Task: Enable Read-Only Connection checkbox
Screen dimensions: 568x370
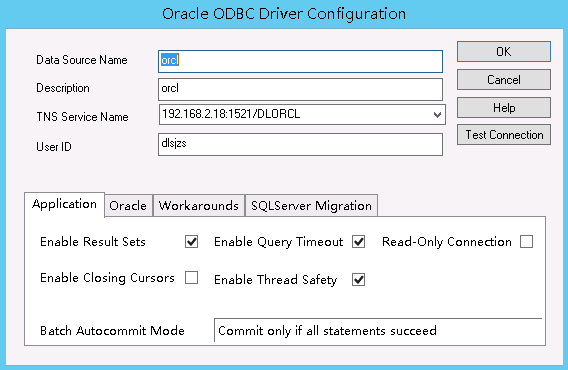Action: point(526,241)
